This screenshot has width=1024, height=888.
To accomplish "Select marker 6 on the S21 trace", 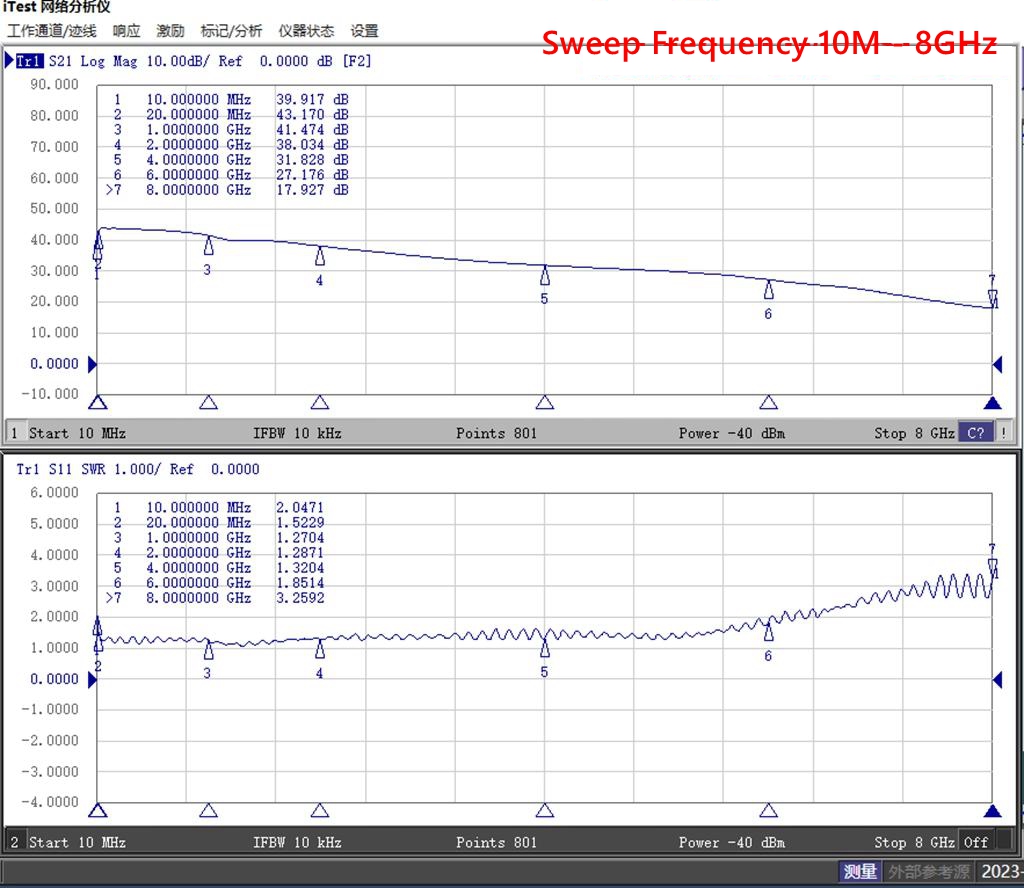I will 769,290.
